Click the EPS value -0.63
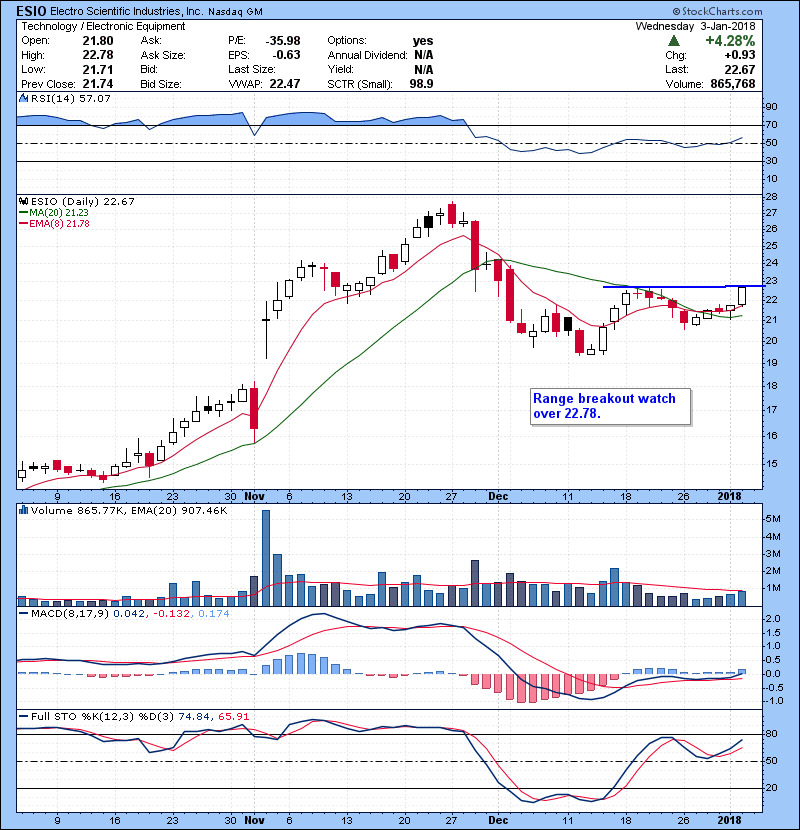 pos(286,55)
